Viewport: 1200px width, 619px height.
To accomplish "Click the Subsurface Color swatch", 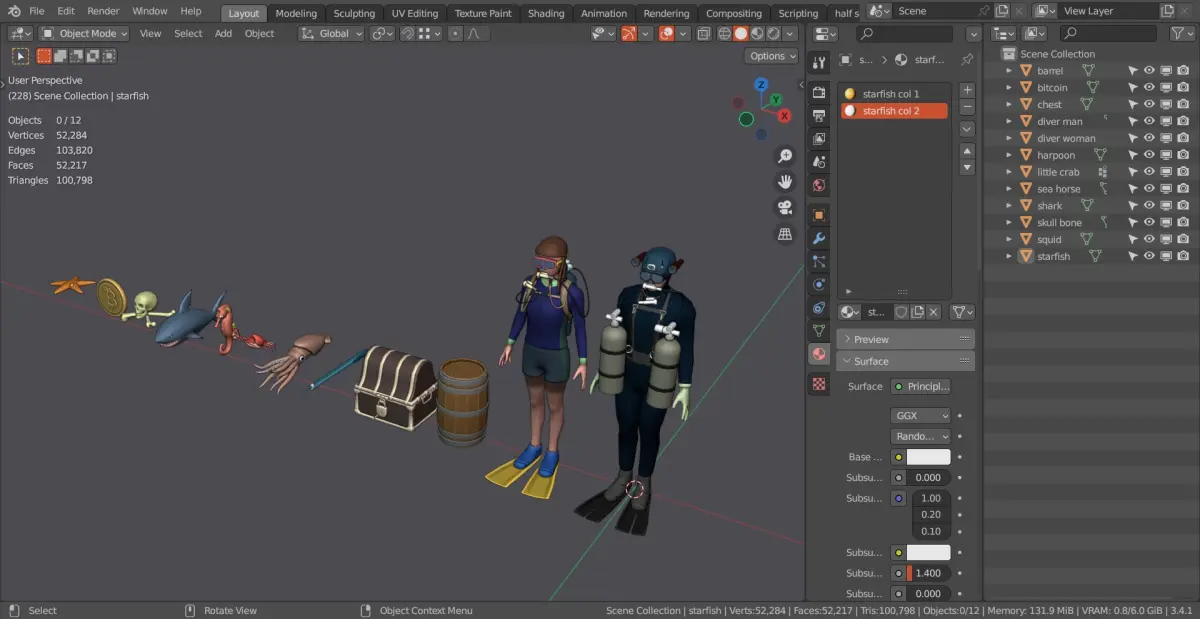I will coord(928,552).
